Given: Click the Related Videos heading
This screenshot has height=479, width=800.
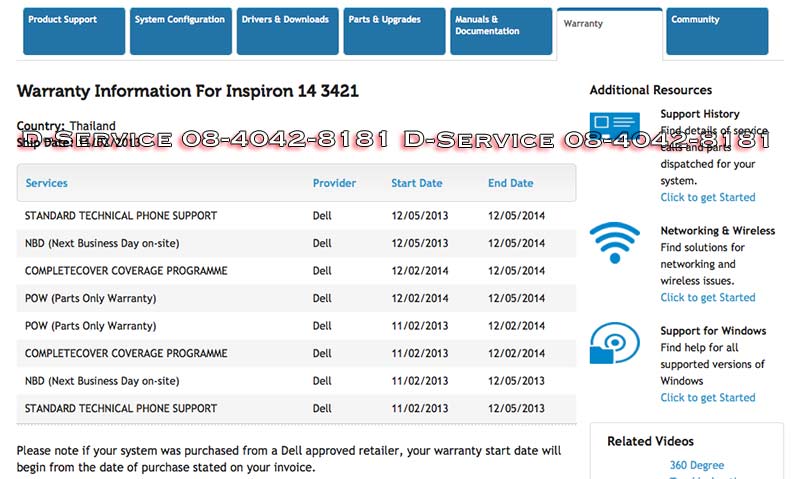Looking at the screenshot, I should click(650, 441).
